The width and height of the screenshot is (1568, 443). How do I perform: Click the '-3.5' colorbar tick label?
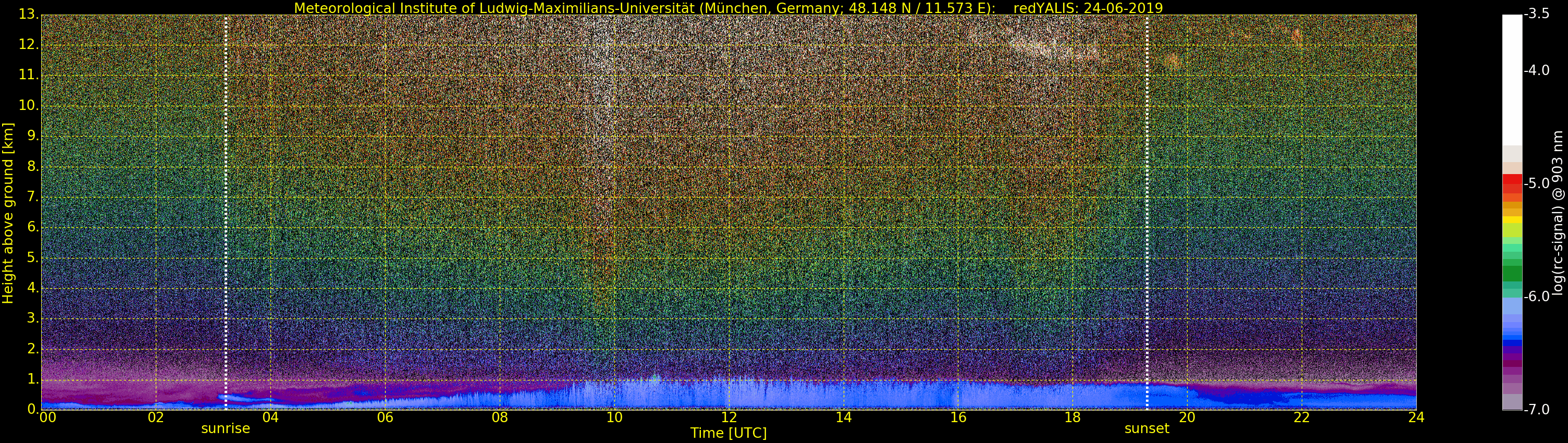pos(1537,14)
